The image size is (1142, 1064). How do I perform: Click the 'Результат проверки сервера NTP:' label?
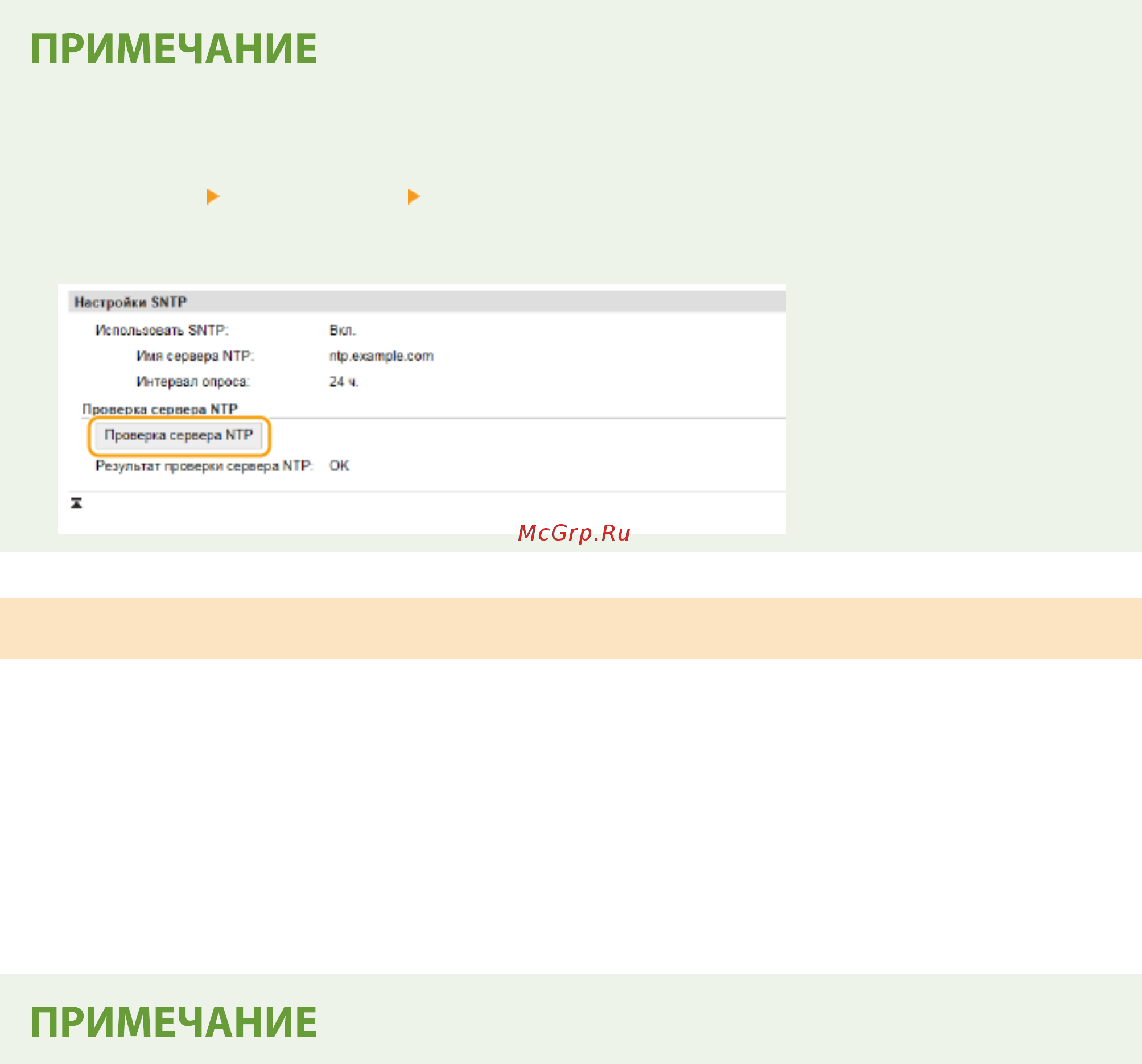click(204, 466)
